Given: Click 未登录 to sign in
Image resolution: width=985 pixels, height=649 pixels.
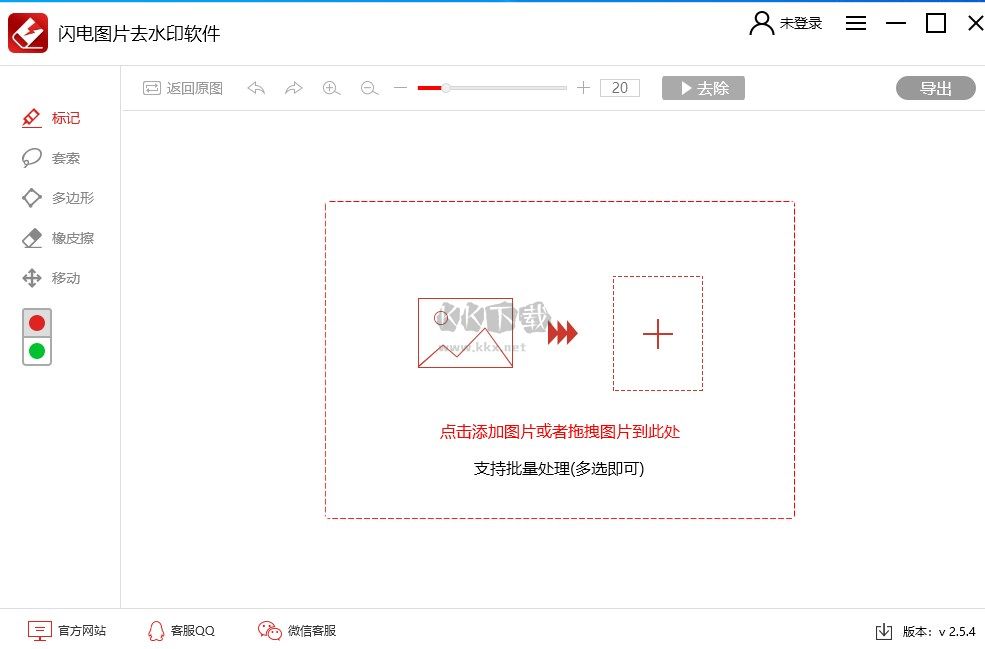Looking at the screenshot, I should click(801, 23).
